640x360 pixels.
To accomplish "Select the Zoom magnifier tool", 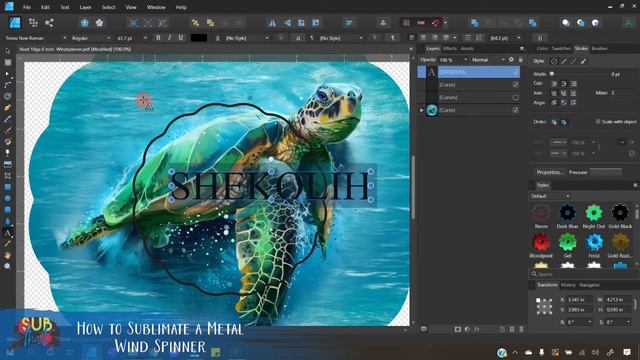I will click(7, 266).
